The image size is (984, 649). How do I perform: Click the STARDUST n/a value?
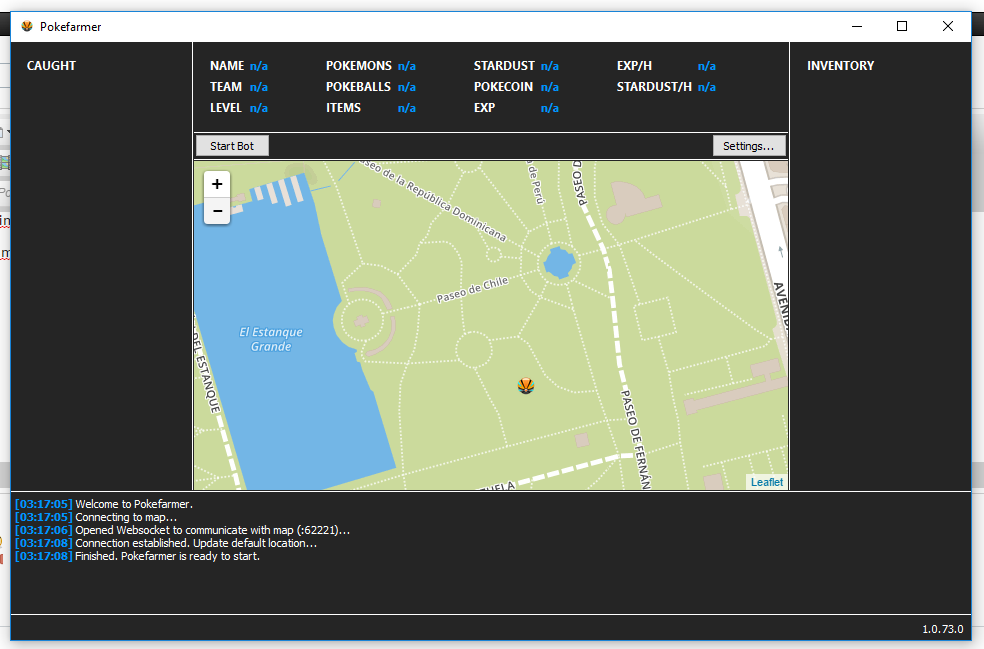click(550, 66)
